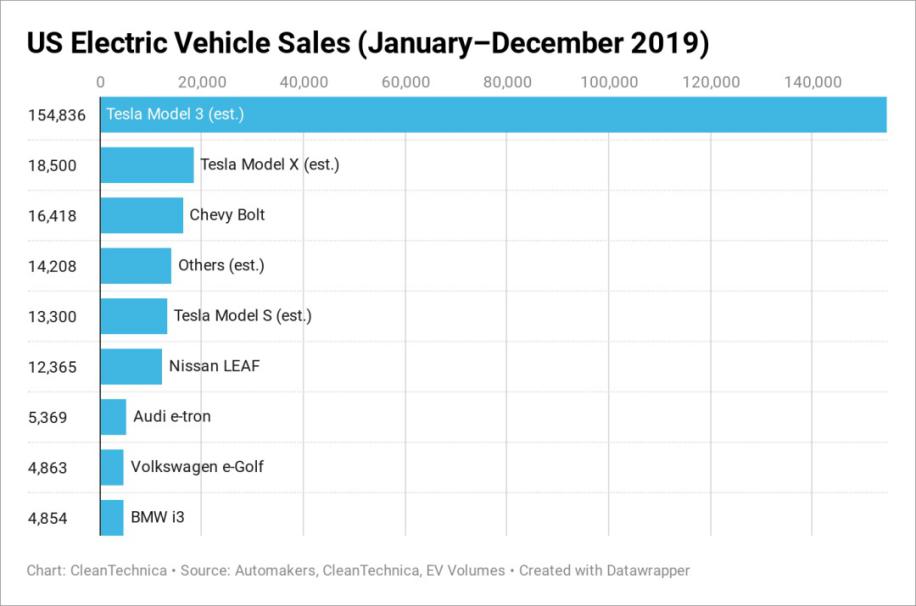Click the Nissan LEAF text label

pos(214,366)
